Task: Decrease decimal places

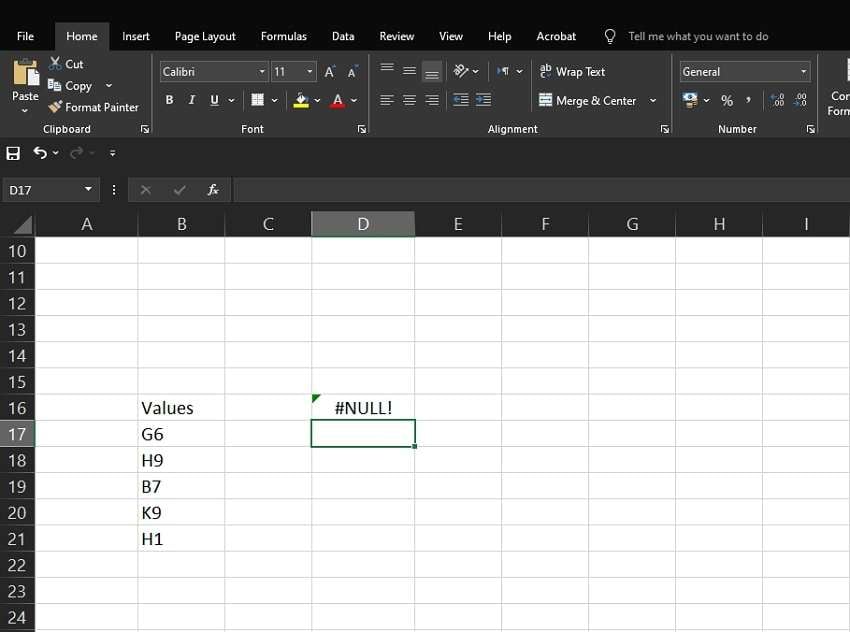Action: point(801,100)
